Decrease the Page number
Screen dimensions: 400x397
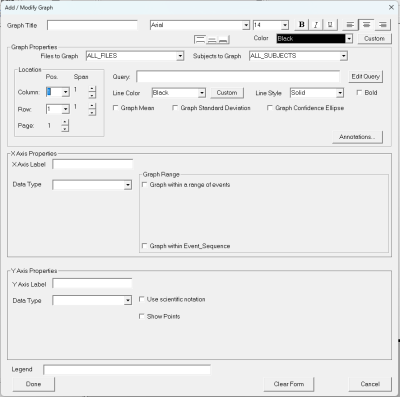[x=65, y=129]
